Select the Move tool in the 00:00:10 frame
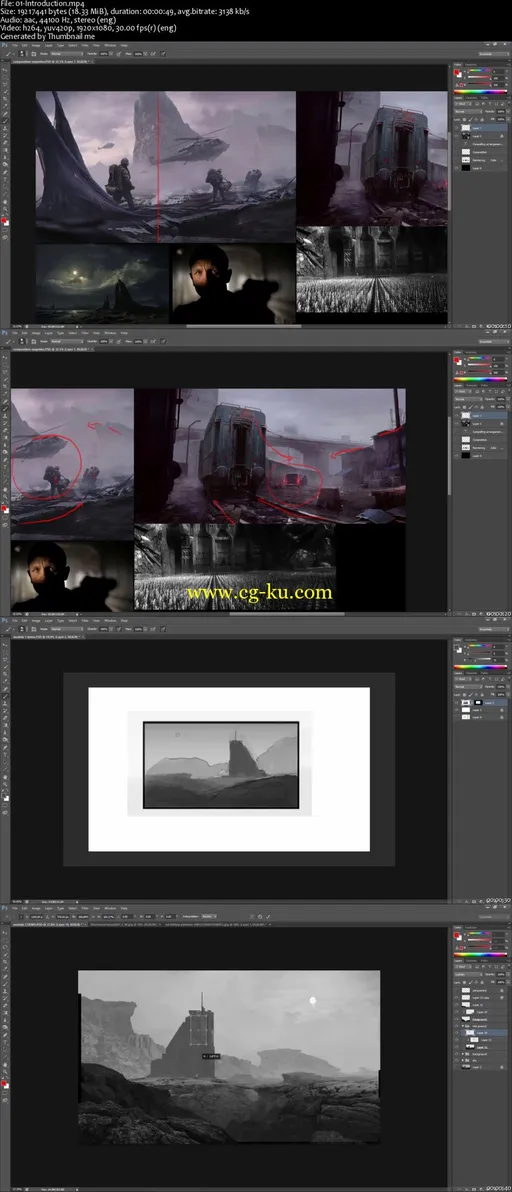Image resolution: width=512 pixels, height=1192 pixels. pos(5,70)
